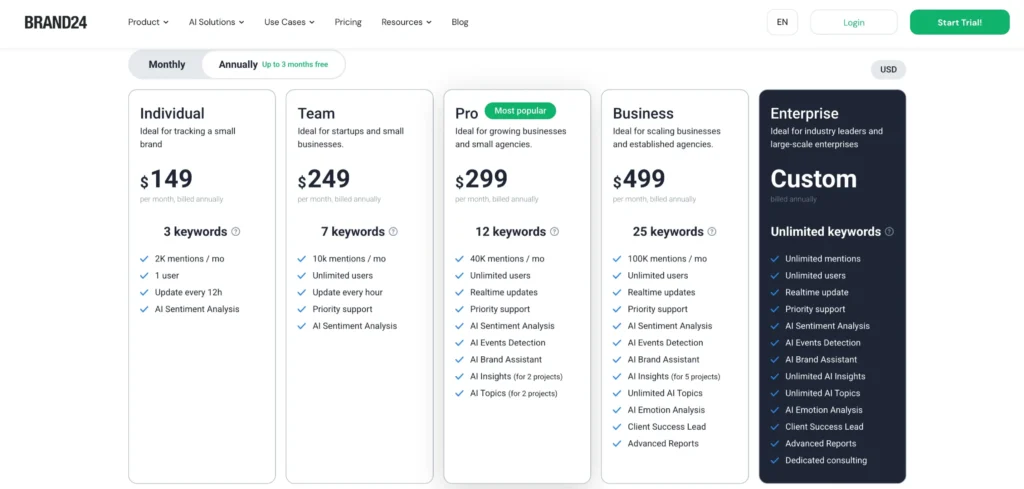
Task: Click the Login button
Action: click(854, 22)
